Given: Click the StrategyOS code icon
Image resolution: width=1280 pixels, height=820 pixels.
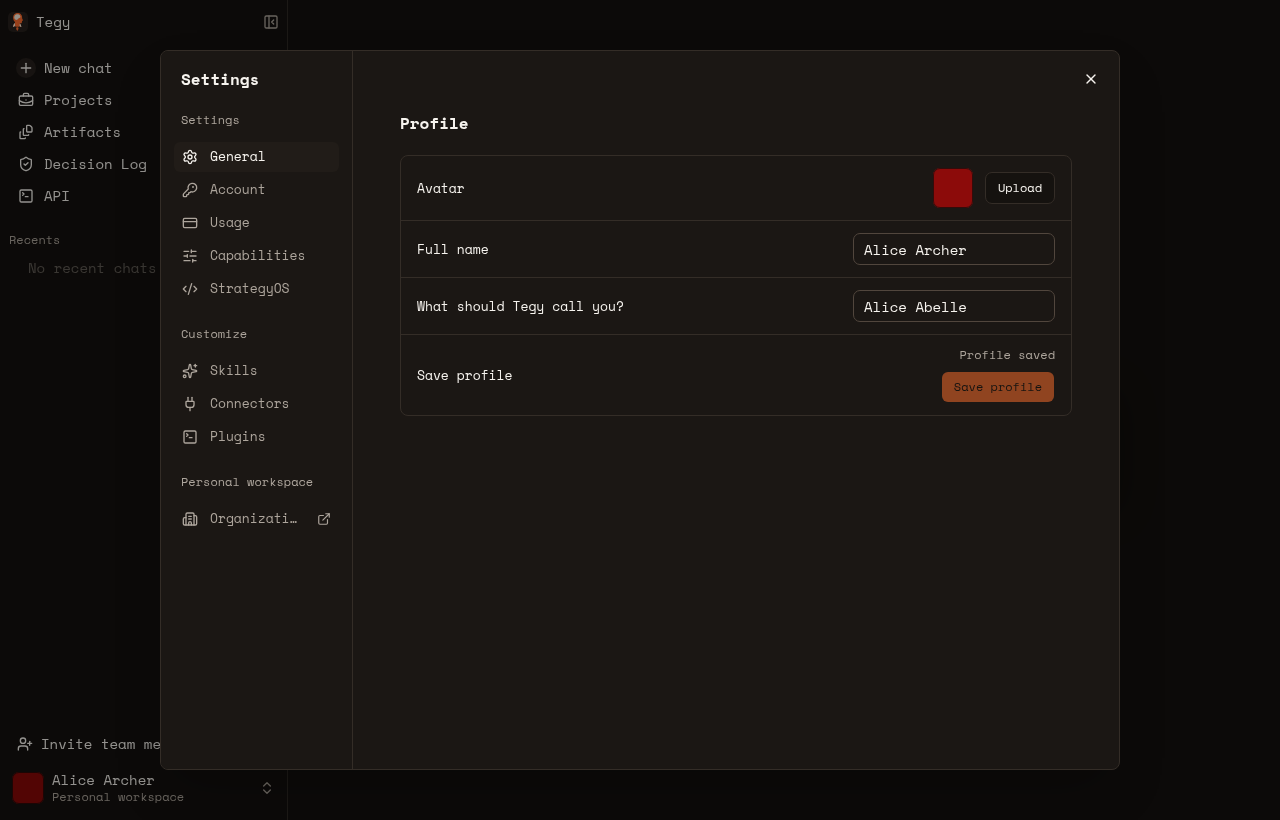Looking at the screenshot, I should (x=190, y=289).
